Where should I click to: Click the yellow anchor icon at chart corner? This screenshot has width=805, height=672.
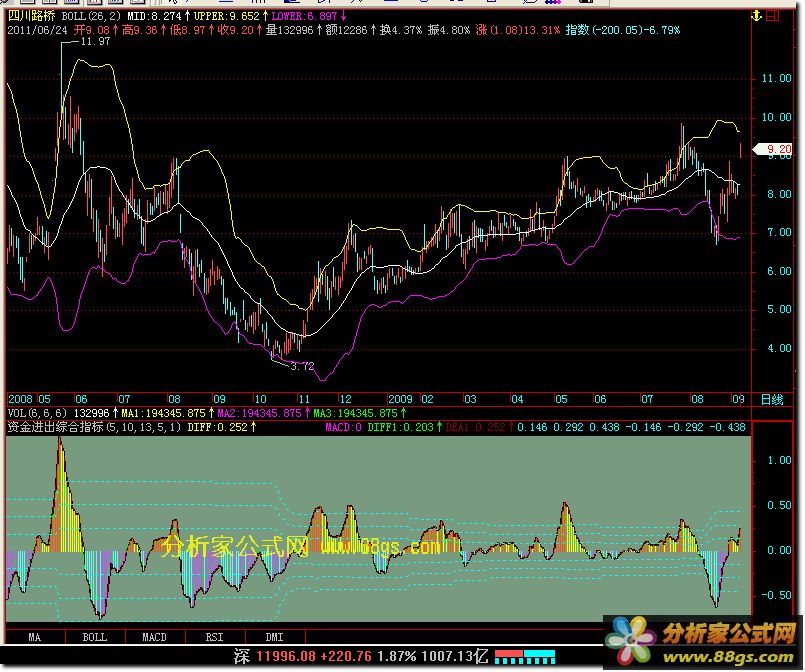point(756,16)
